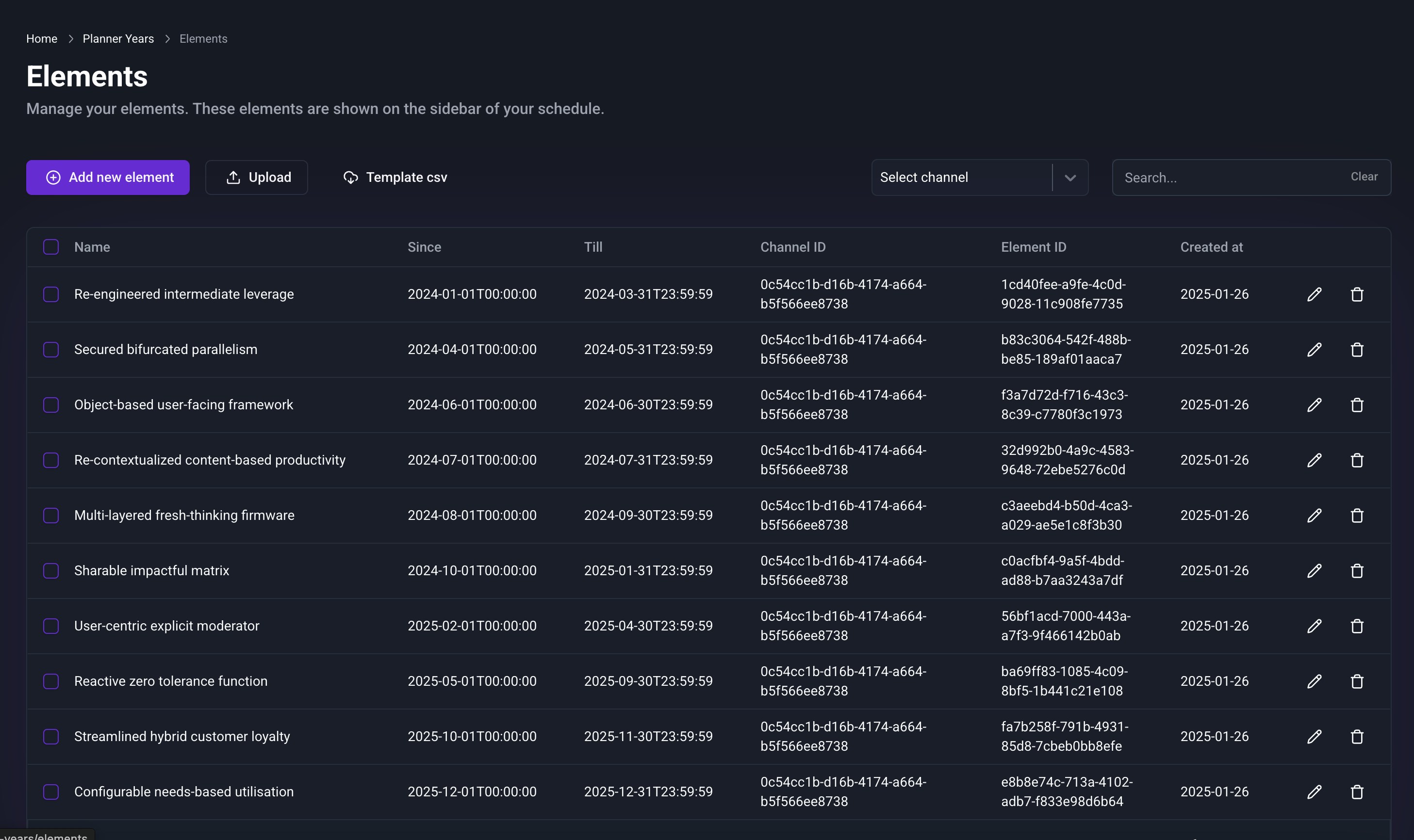Trash the Re-contextualized content-based productivity element
Viewport: 1414px width, 840px height.
point(1357,460)
